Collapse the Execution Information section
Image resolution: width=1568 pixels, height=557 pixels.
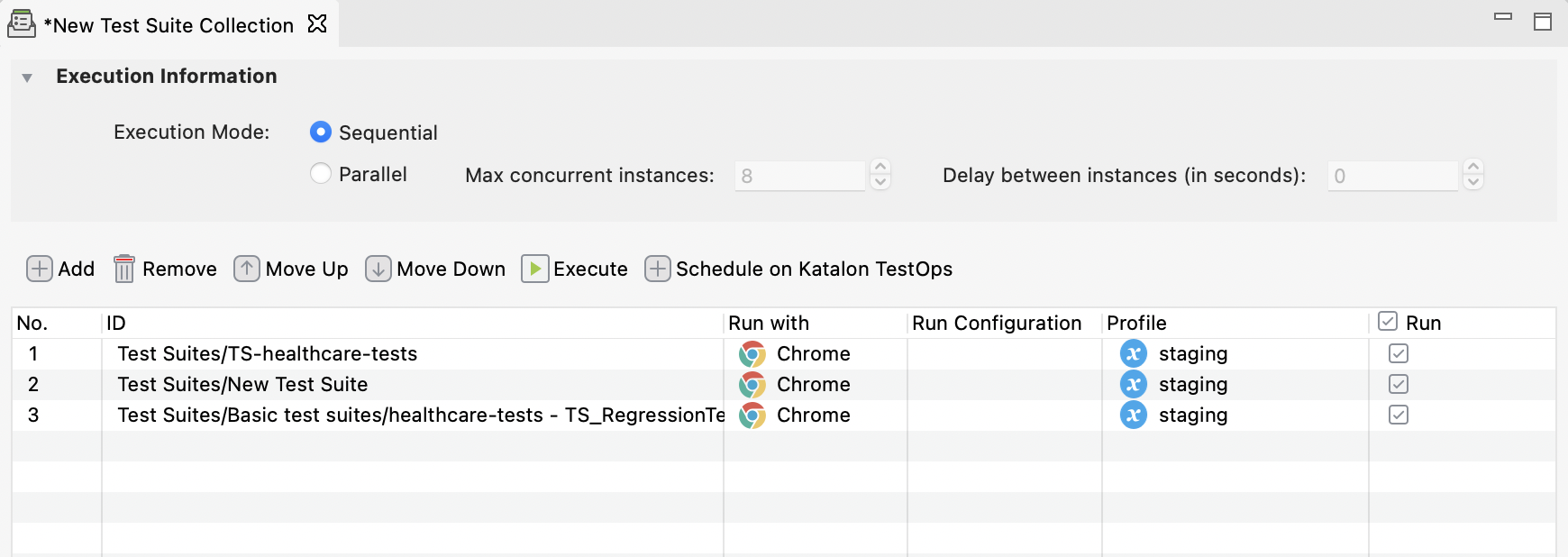(x=27, y=78)
